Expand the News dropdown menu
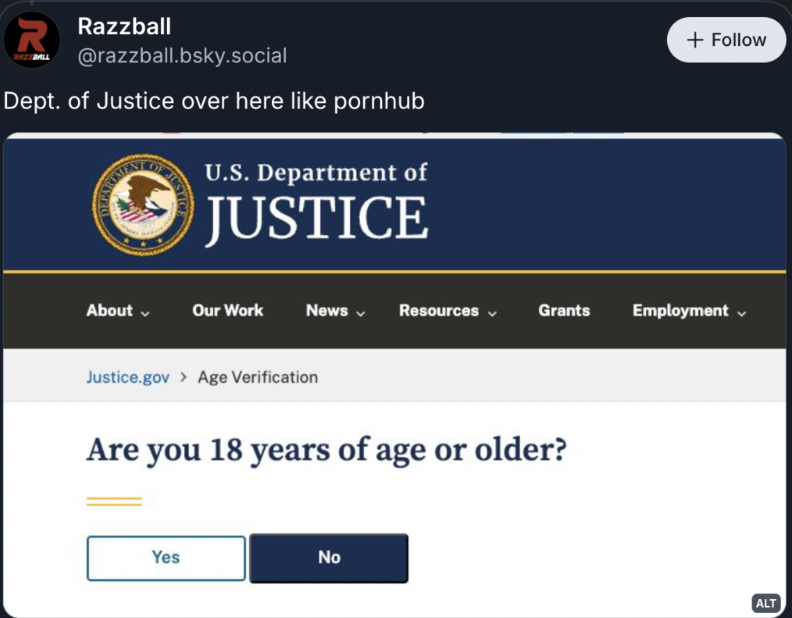The image size is (792, 618). coord(335,311)
